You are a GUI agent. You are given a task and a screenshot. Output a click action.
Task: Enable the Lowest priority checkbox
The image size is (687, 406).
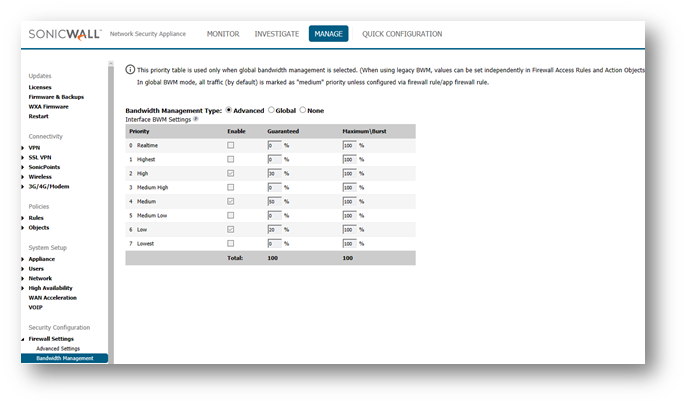(x=231, y=243)
